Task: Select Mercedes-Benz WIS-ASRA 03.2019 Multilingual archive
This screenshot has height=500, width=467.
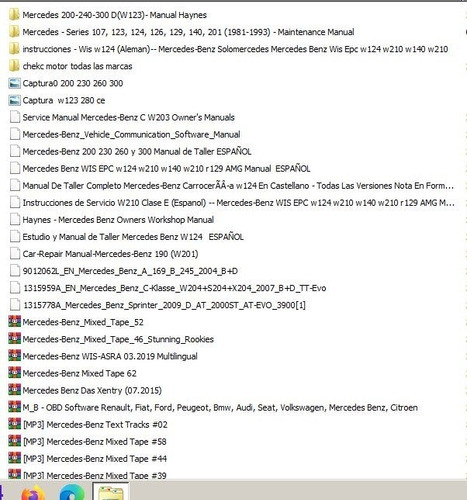Action: 110,356
